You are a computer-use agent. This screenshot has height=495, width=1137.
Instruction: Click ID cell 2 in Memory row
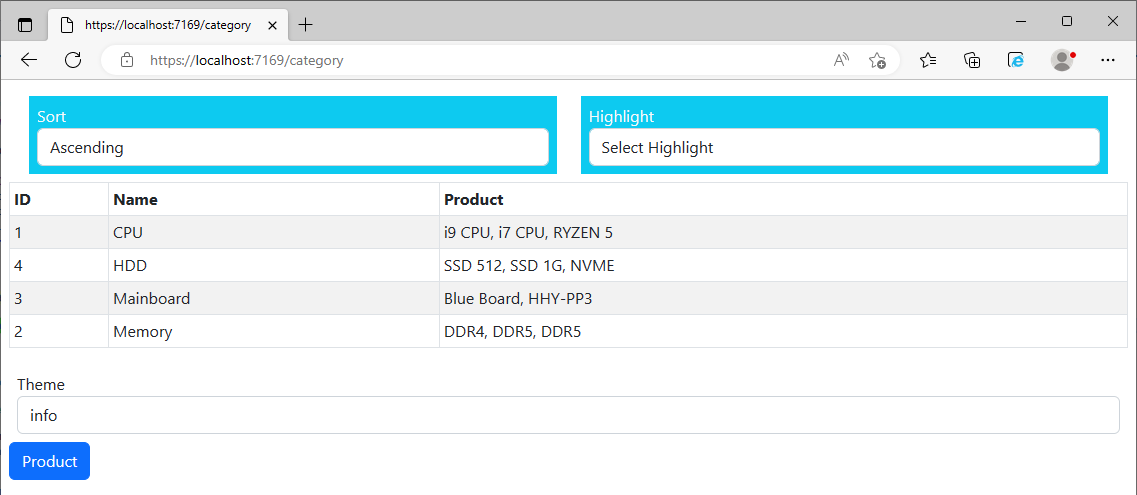(59, 332)
